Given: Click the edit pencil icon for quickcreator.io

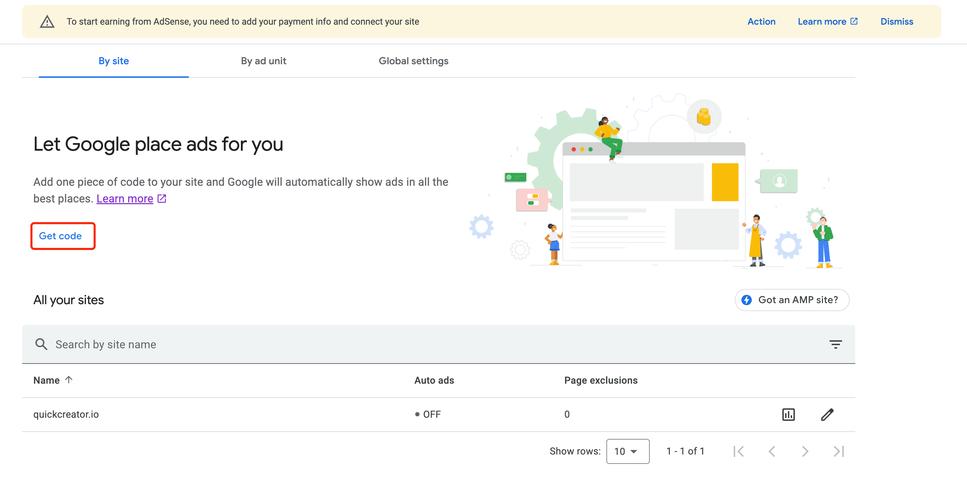Looking at the screenshot, I should [x=827, y=414].
